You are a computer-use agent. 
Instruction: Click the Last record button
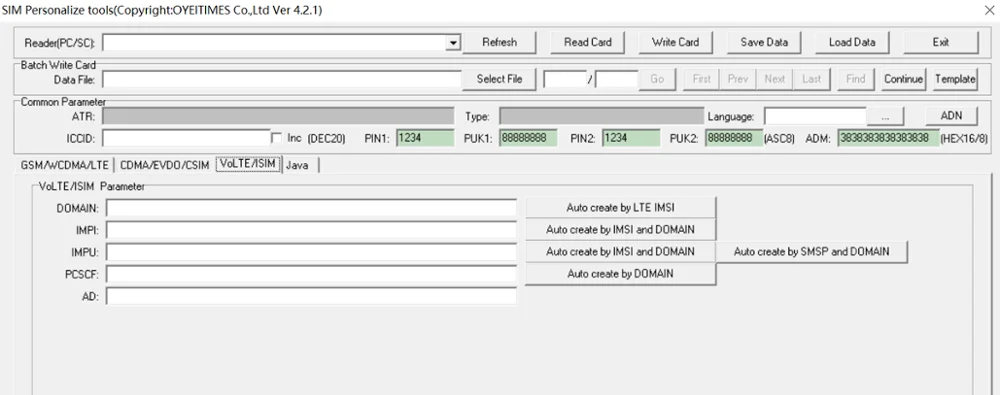coord(811,79)
